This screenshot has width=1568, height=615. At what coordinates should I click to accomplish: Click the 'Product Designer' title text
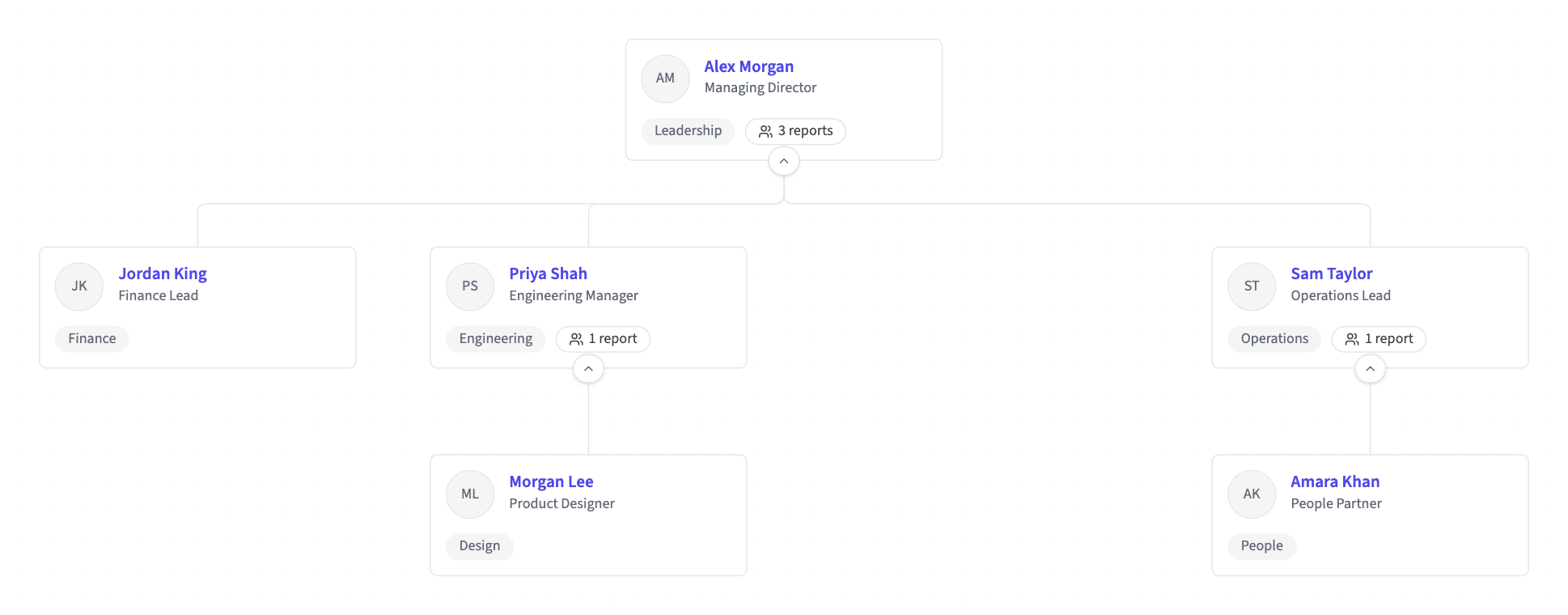point(562,503)
